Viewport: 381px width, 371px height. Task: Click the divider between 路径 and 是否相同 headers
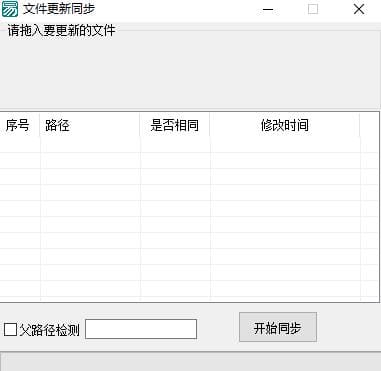point(140,125)
